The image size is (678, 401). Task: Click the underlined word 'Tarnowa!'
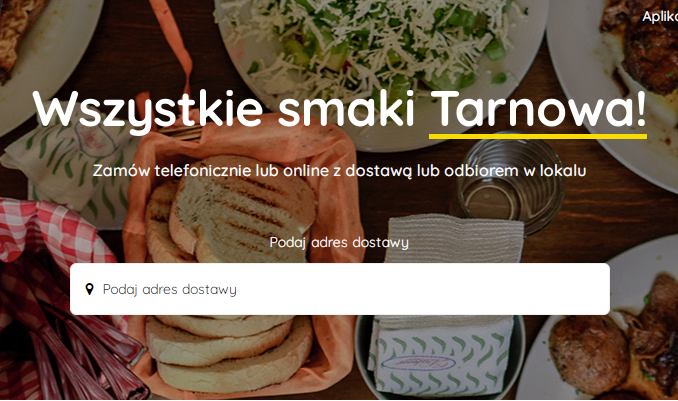click(538, 108)
